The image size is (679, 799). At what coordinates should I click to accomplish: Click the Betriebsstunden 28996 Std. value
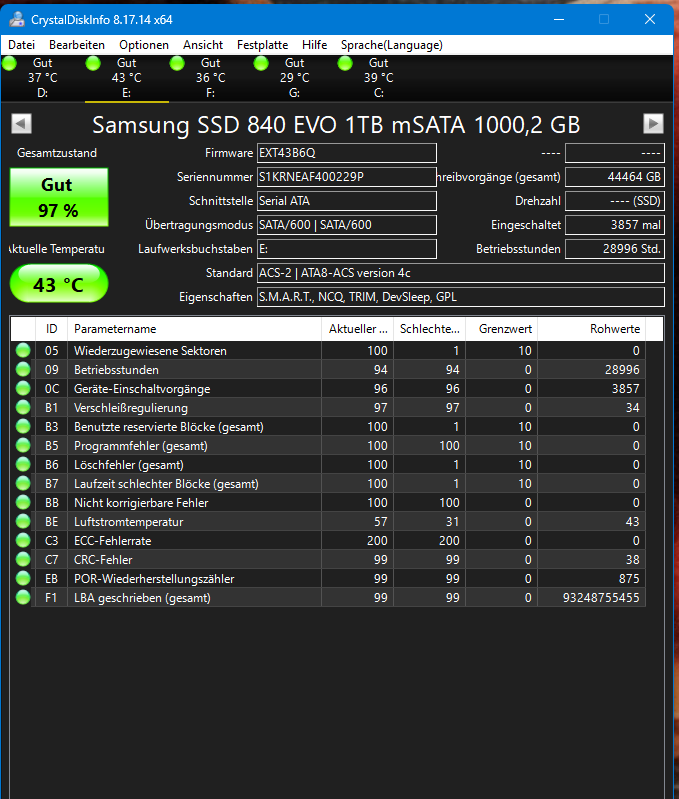(615, 249)
